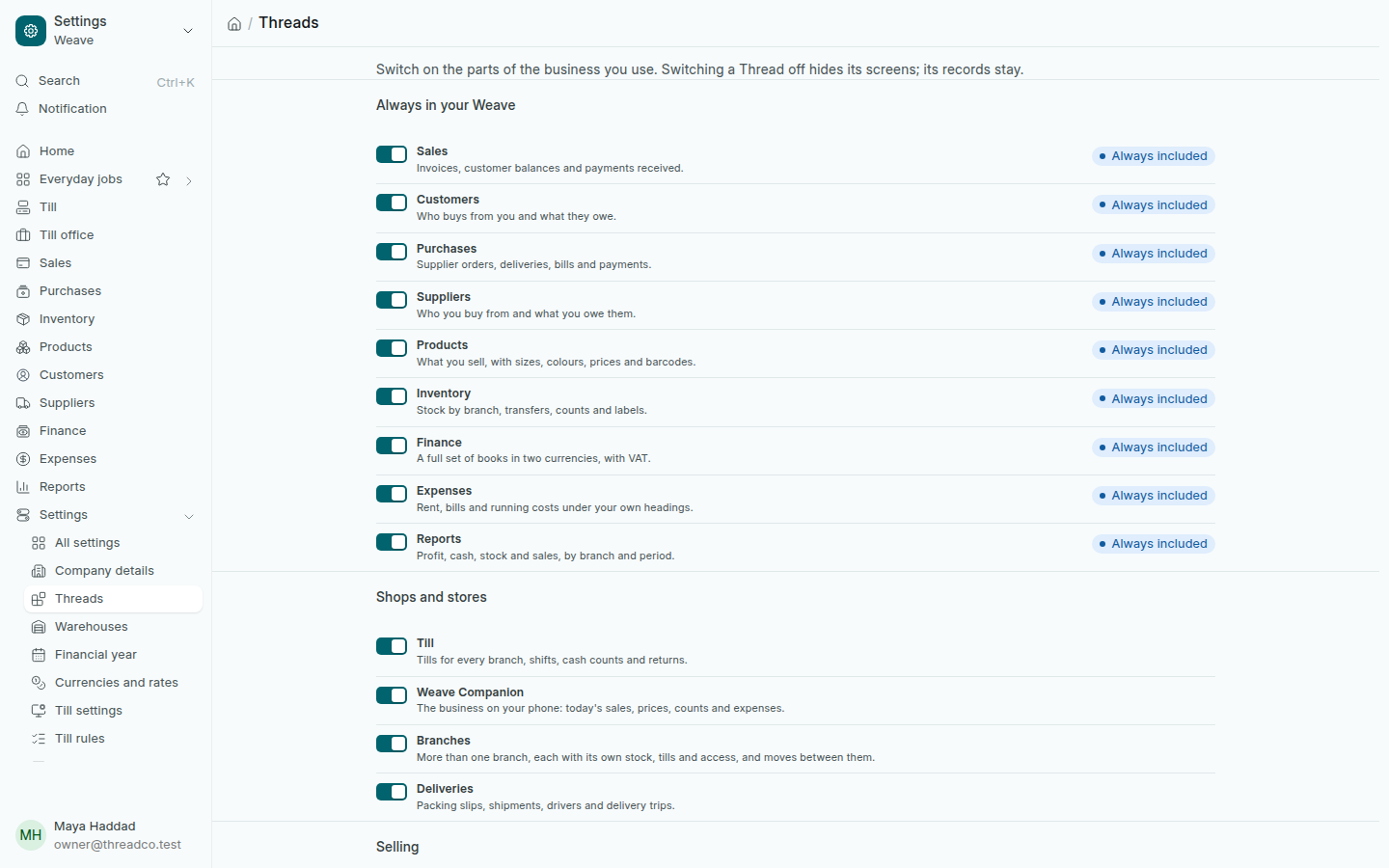This screenshot has width=1389, height=868.
Task: Click the Till office icon
Action: point(23,235)
